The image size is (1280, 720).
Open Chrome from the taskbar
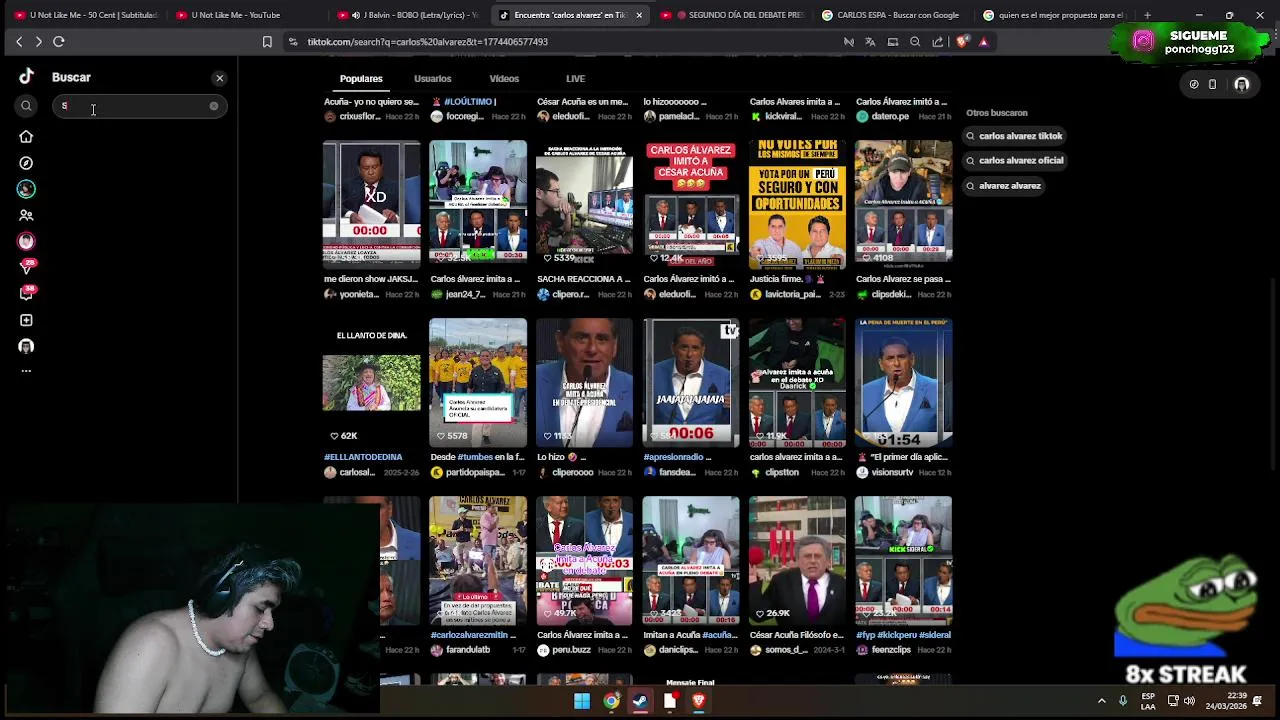tap(611, 701)
